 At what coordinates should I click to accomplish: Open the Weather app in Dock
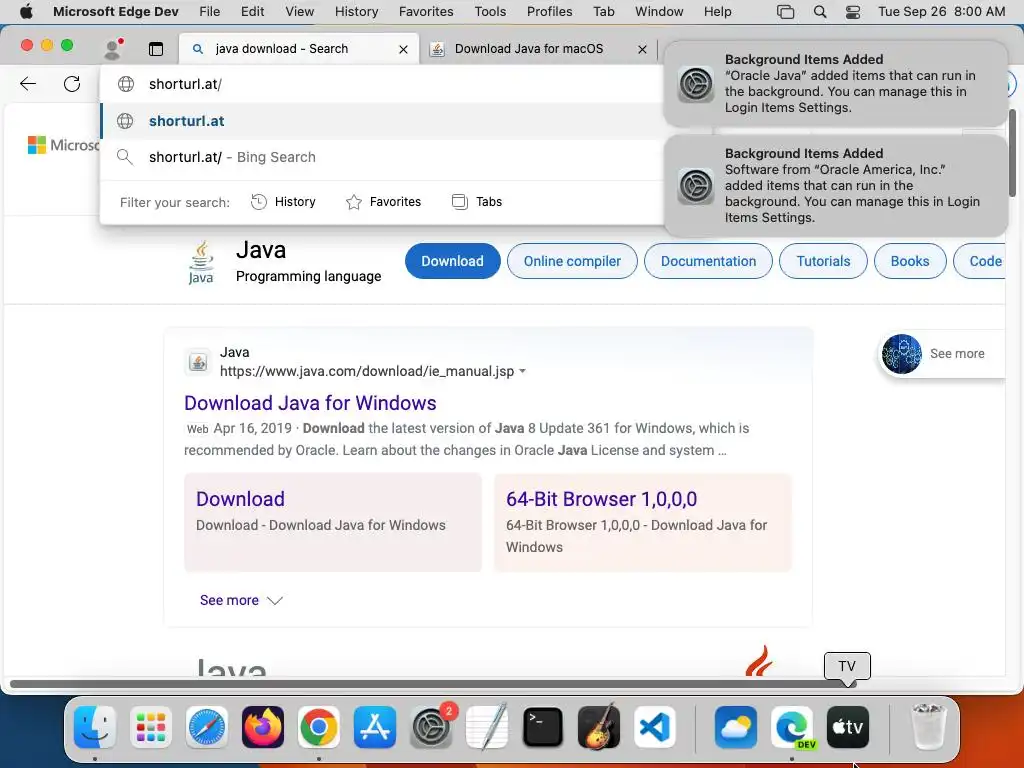[736, 727]
